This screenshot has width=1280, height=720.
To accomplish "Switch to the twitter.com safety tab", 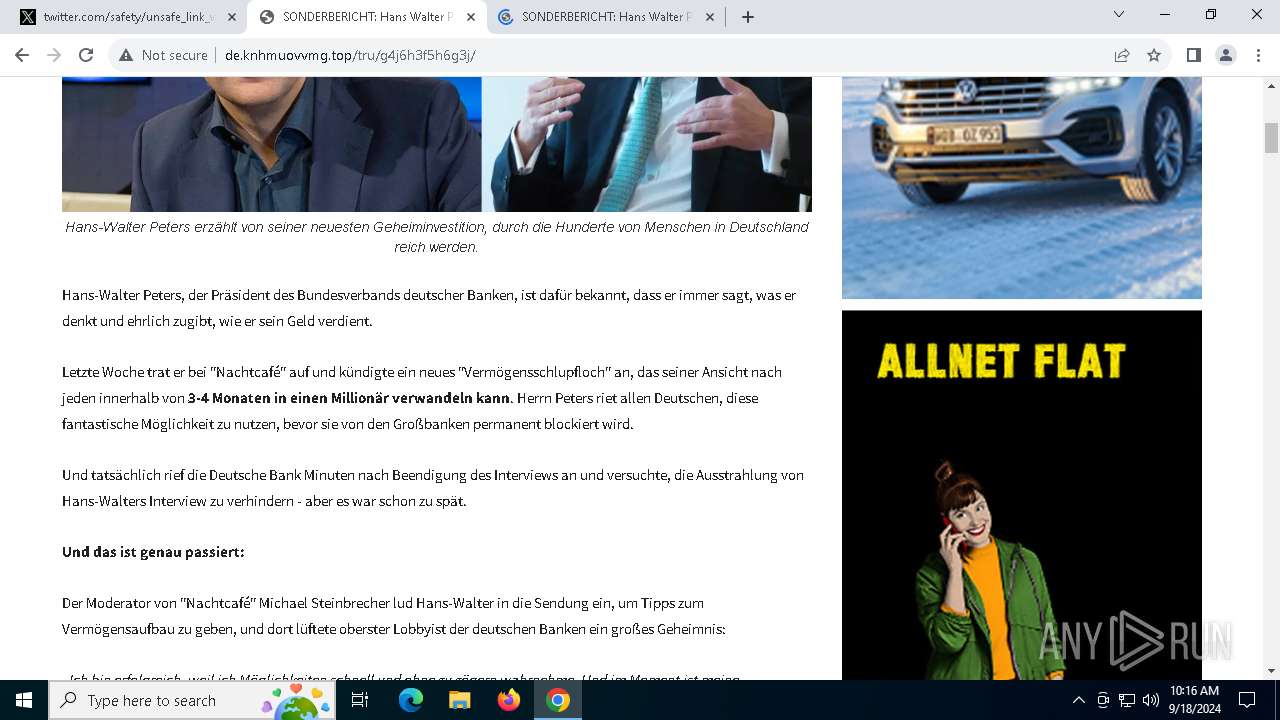I will pyautogui.click(x=128, y=17).
